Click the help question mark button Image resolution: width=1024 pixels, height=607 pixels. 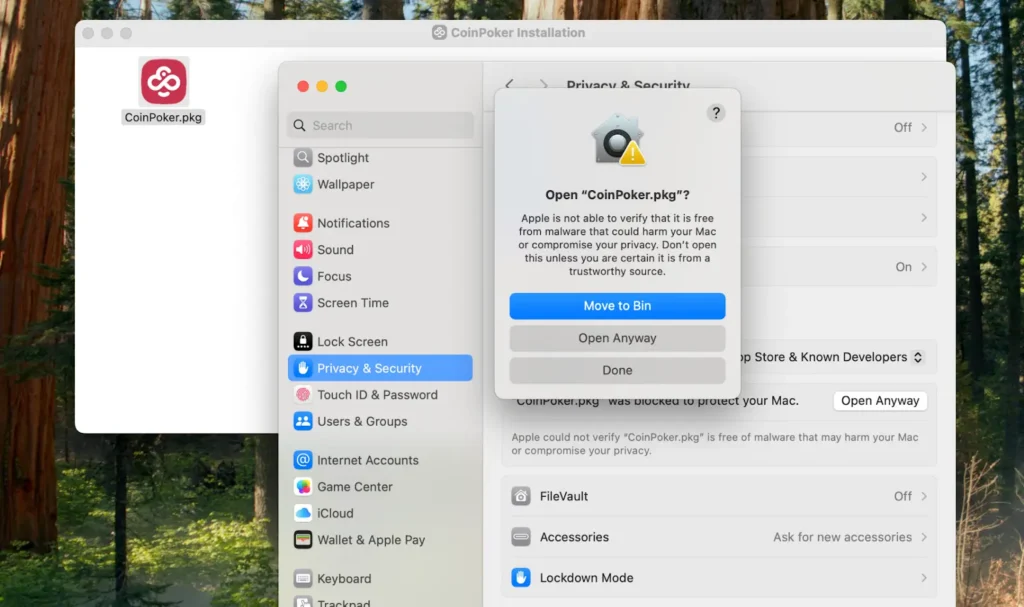tap(715, 113)
